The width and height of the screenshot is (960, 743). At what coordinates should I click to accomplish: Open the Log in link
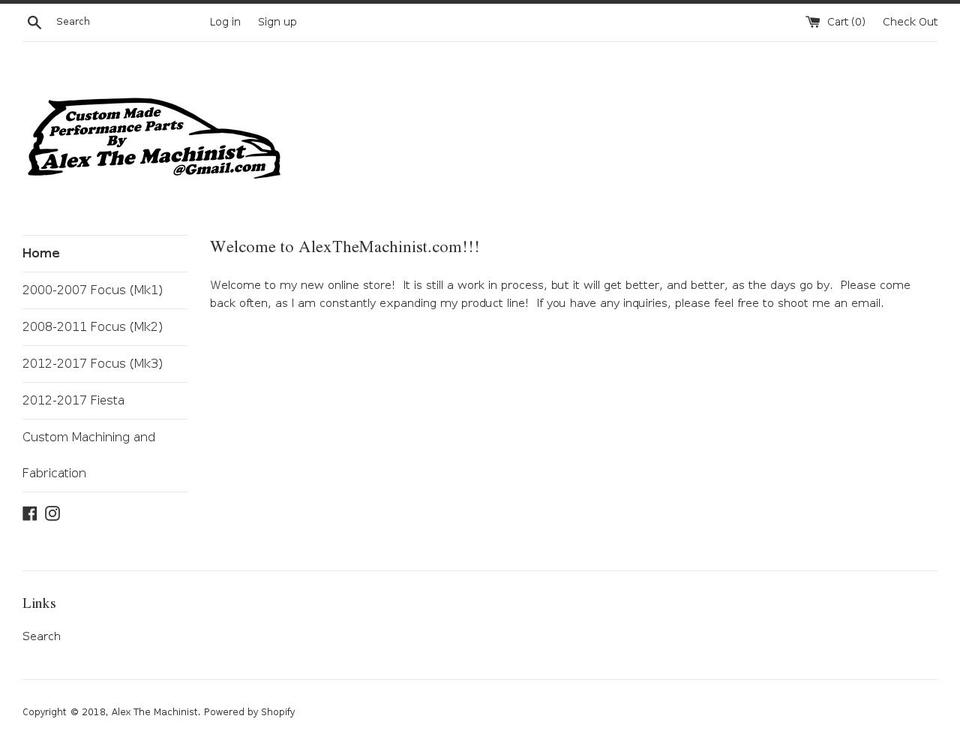click(225, 22)
